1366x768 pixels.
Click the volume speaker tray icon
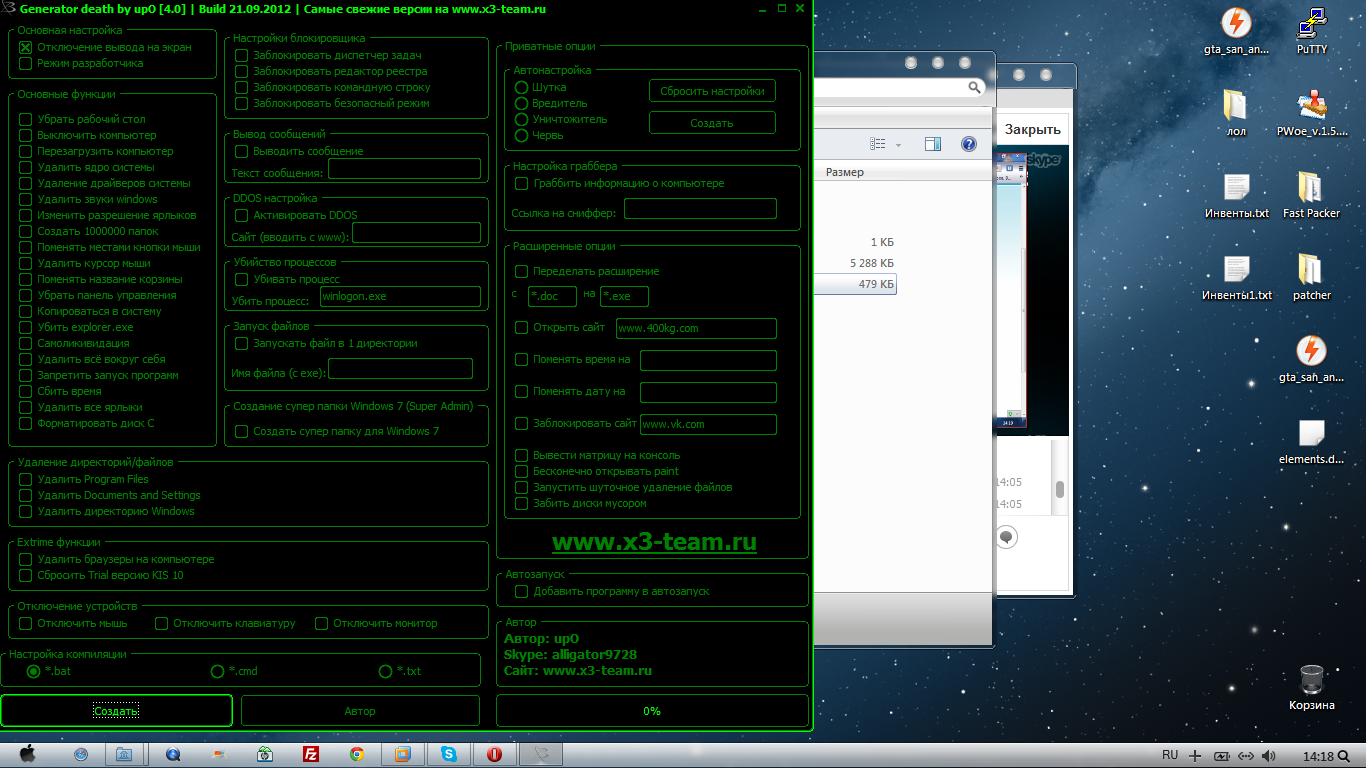click(x=1269, y=756)
